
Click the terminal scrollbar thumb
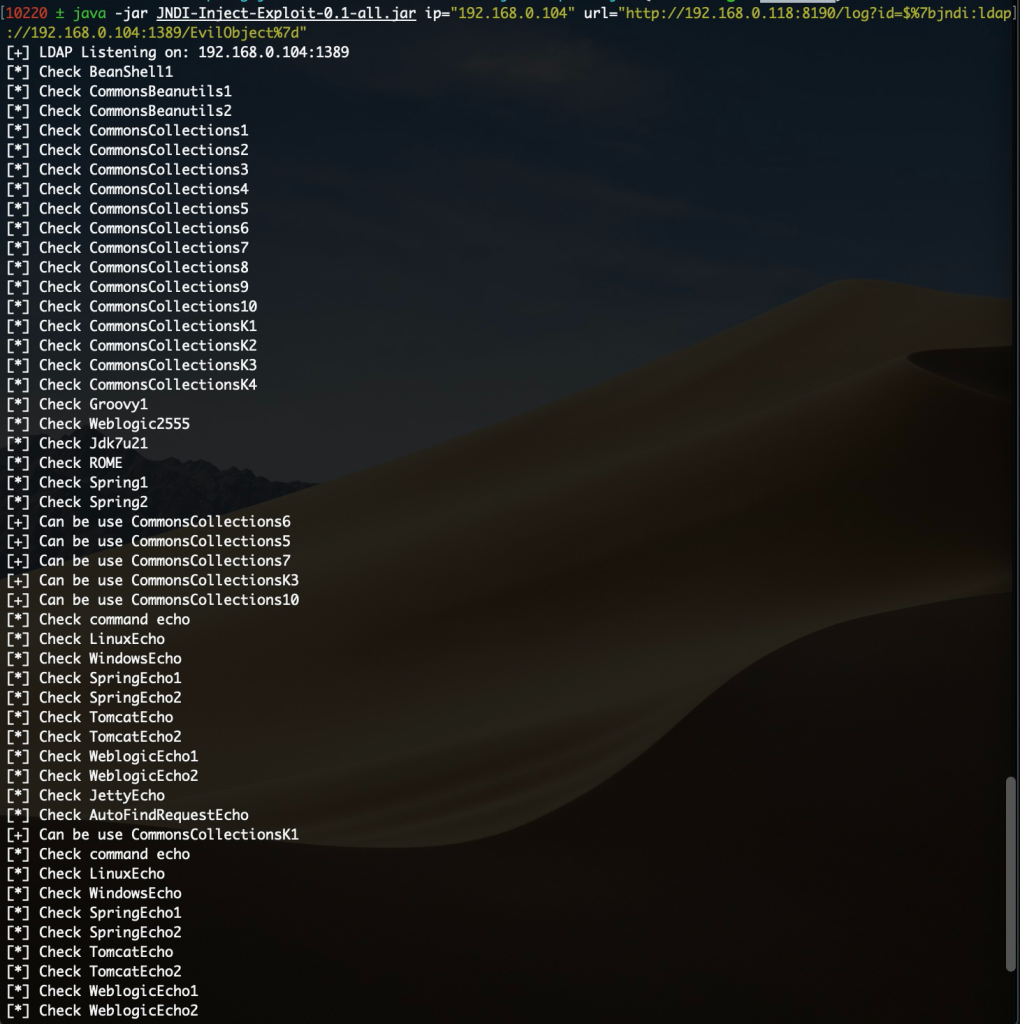click(x=1012, y=874)
